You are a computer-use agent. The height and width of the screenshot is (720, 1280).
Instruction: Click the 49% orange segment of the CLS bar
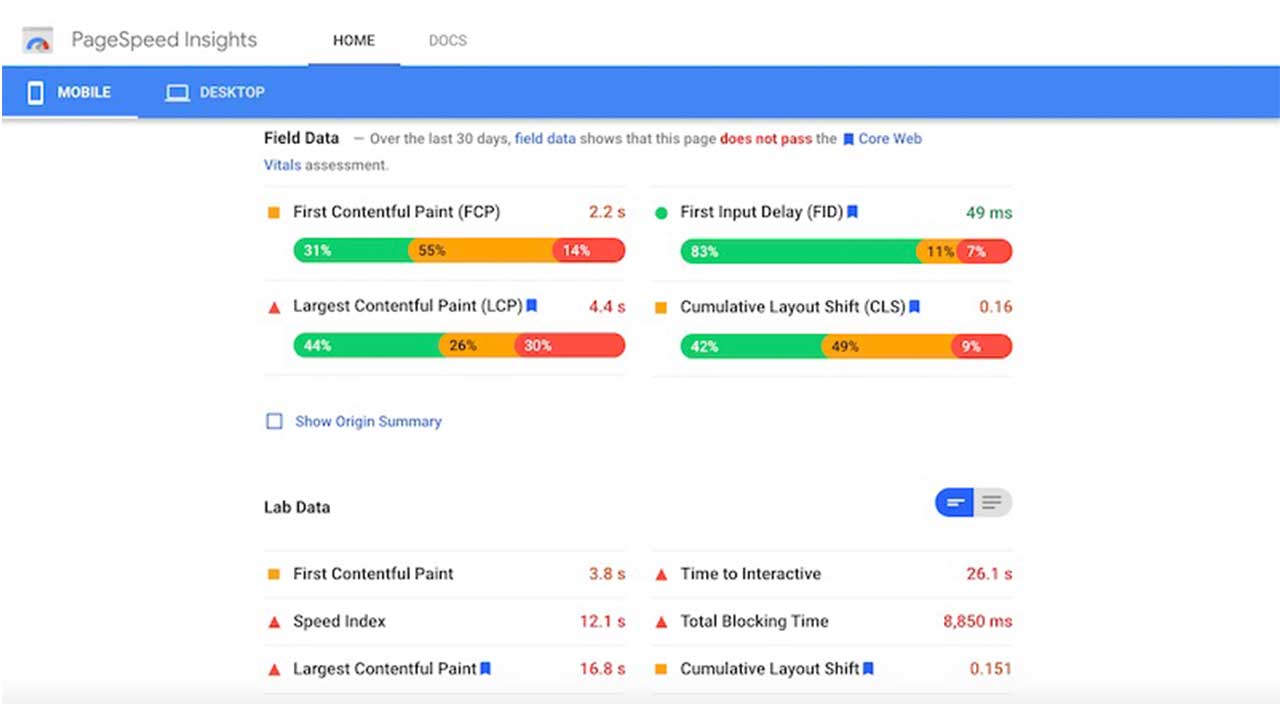pyautogui.click(x=886, y=346)
